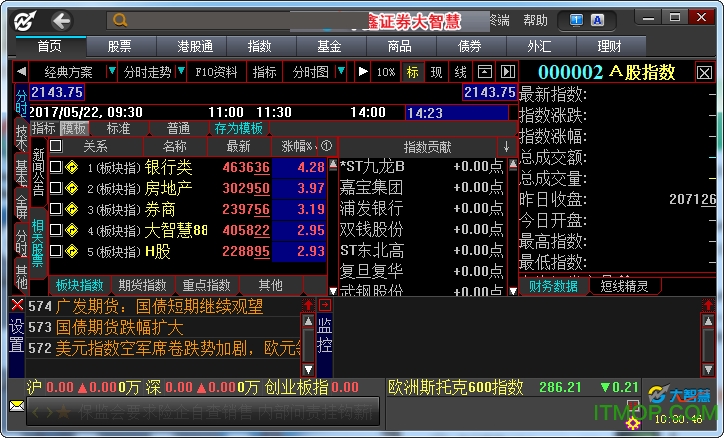
Task: Click the yellow diamond icon for 银行类
Action: click(72, 167)
